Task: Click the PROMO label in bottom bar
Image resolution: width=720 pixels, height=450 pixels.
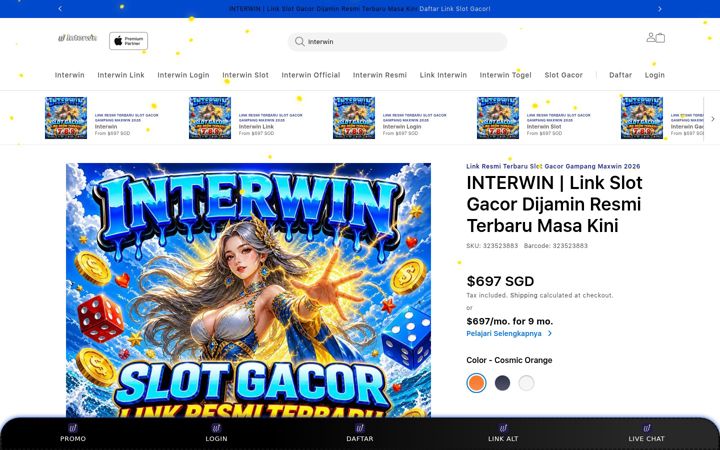Action: (x=73, y=439)
